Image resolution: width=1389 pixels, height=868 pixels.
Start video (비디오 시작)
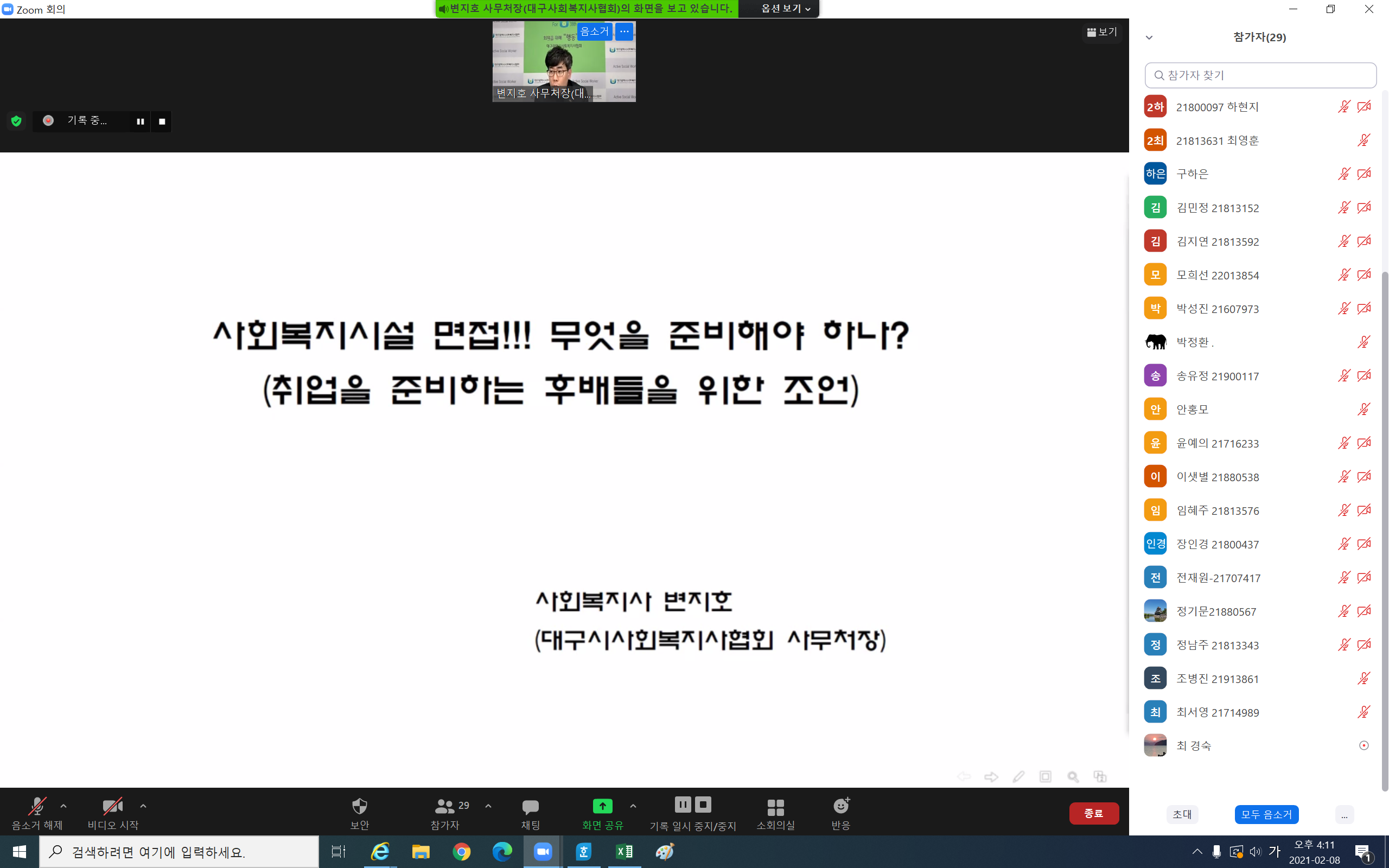coord(112,807)
